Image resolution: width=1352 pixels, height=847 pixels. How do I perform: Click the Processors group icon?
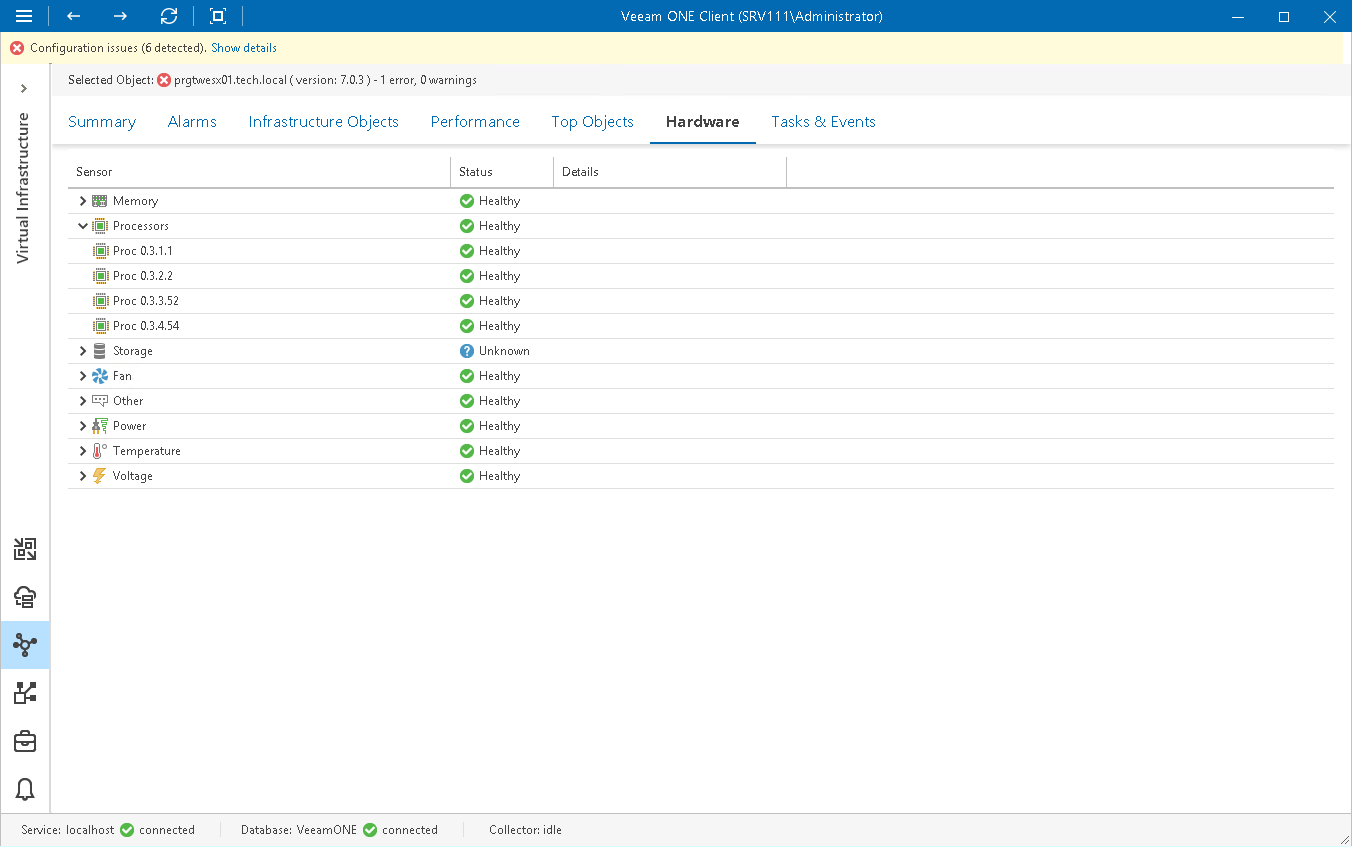point(100,226)
